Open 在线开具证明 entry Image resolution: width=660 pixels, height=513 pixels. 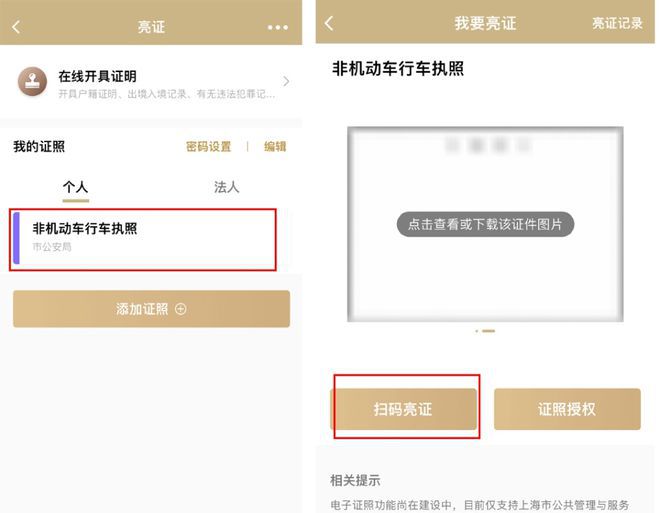pyautogui.click(x=151, y=82)
